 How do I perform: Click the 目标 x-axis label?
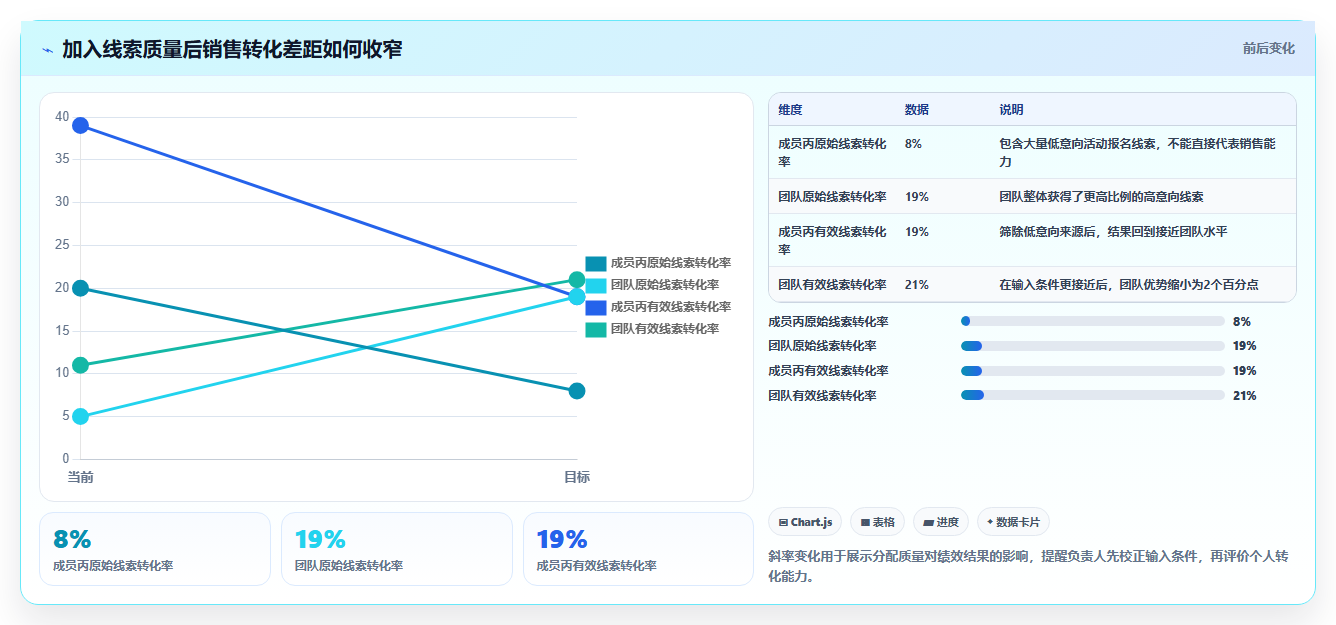pos(577,477)
